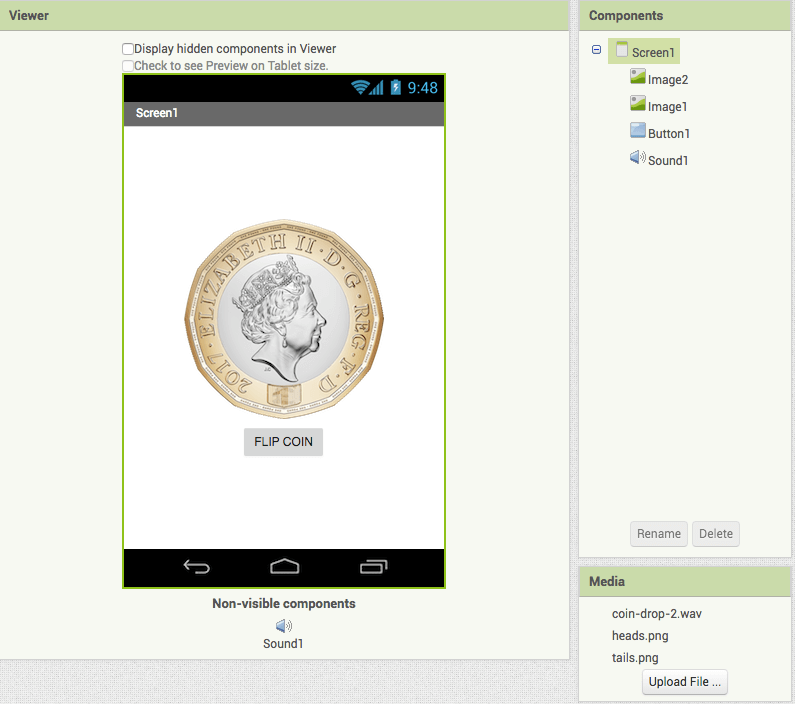
Task: Collapse the Screen1 component tree
Action: coord(596,50)
